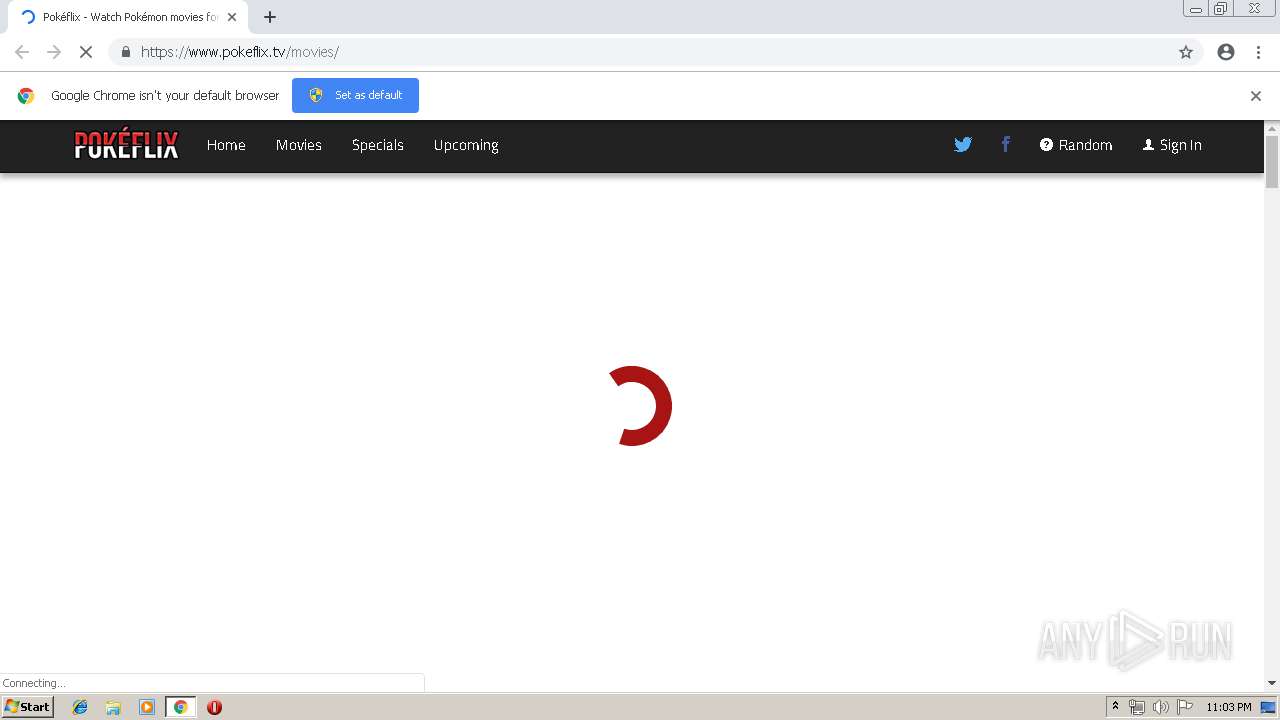
Task: Open the Twitter icon link
Action: click(963, 145)
